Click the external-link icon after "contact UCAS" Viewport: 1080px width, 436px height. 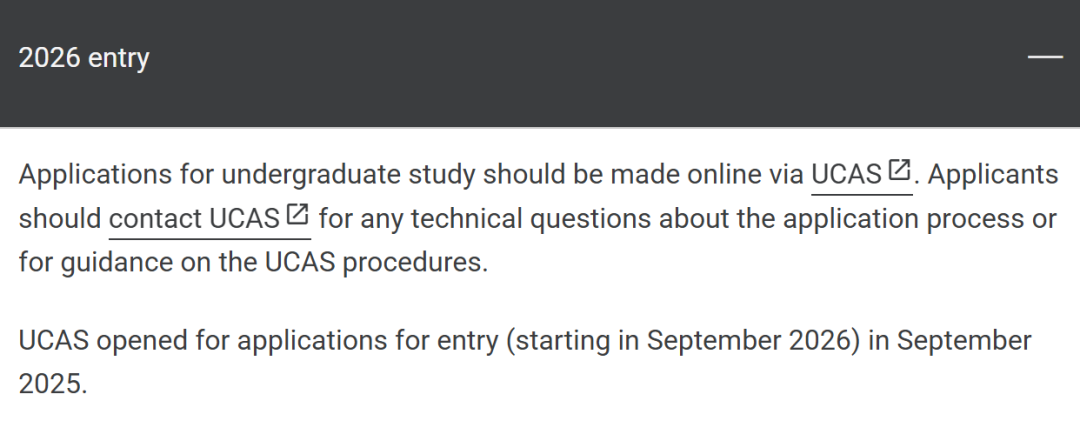(297, 215)
